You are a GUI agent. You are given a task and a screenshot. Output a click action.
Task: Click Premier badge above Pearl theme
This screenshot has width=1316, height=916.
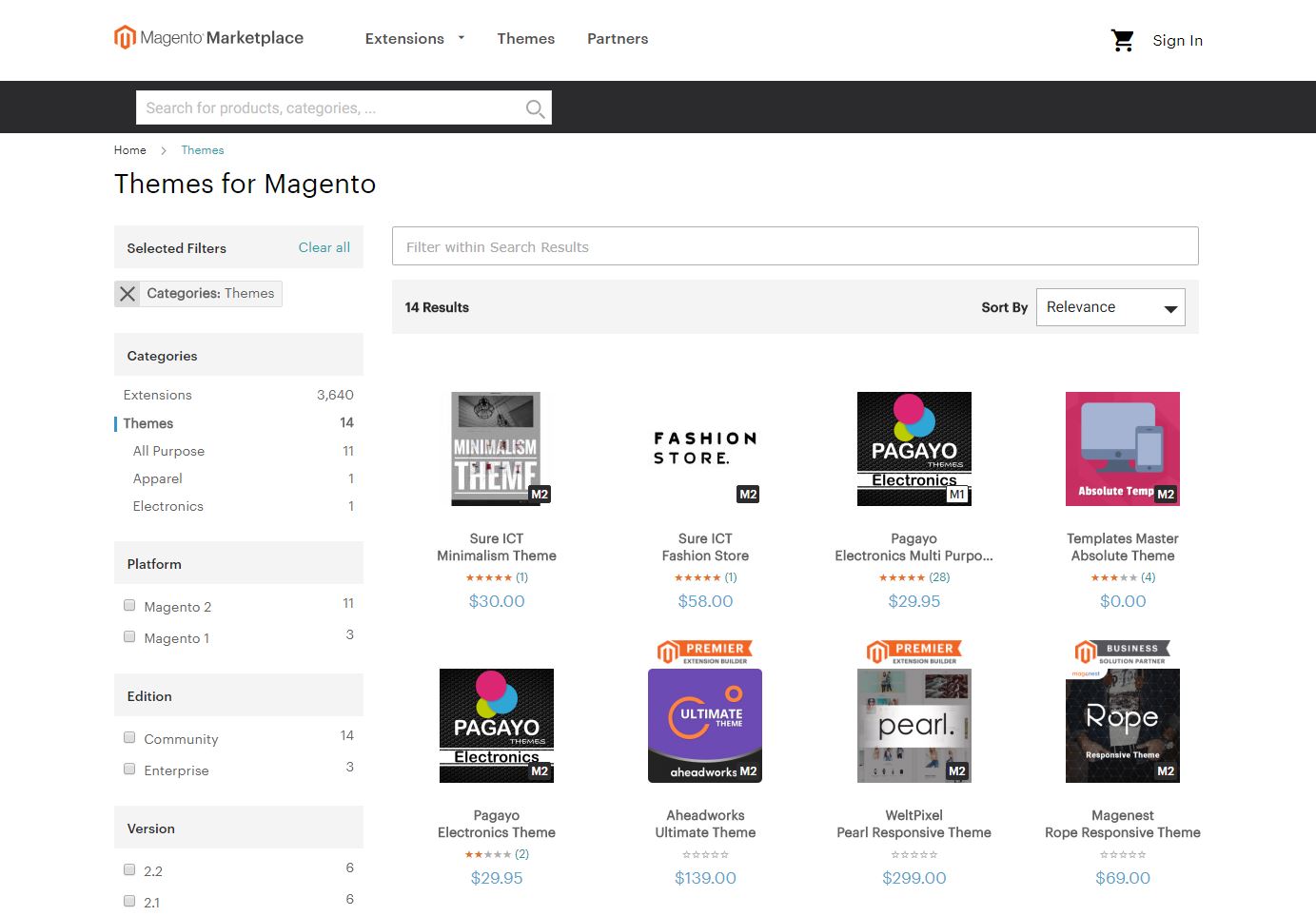click(913, 653)
